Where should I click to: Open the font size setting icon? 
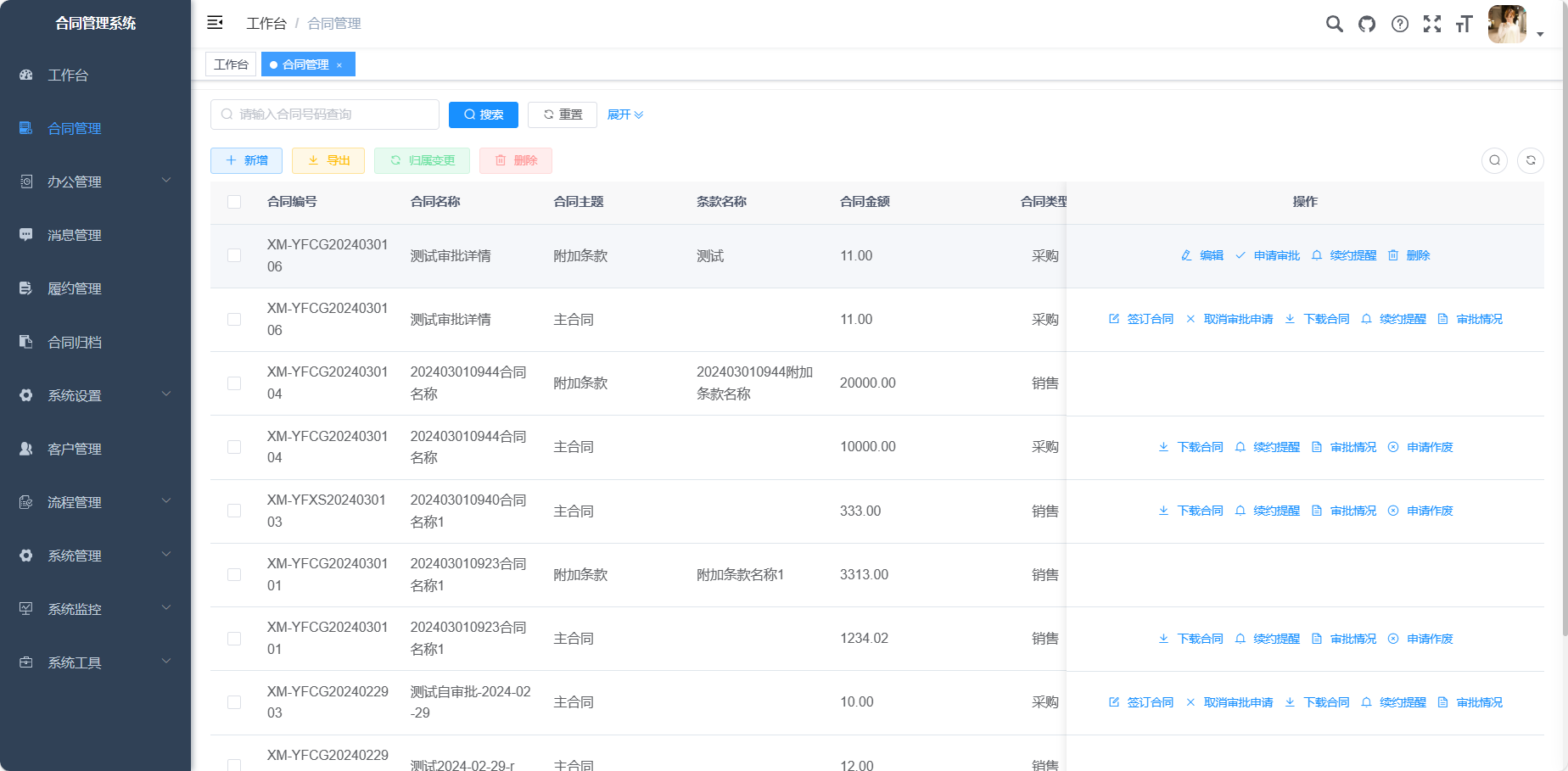[x=1464, y=24]
